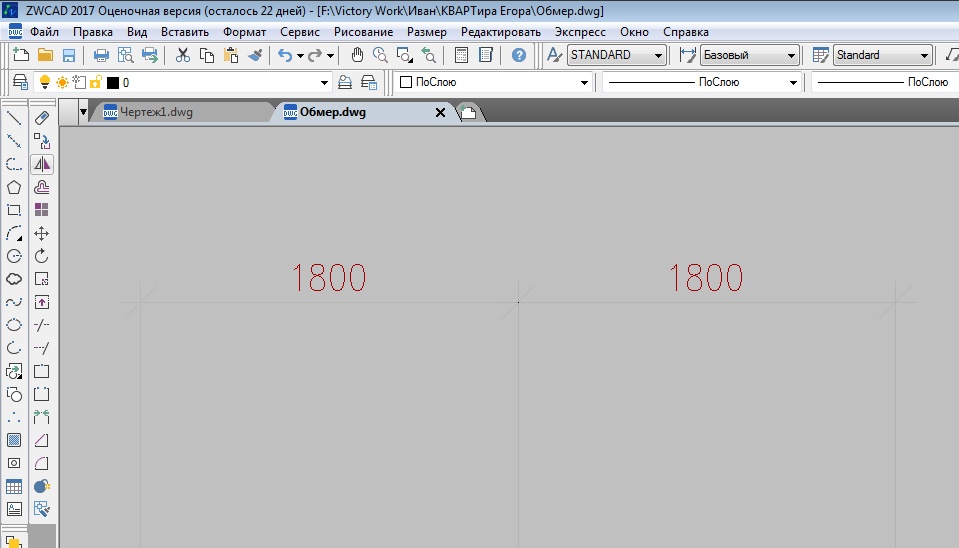The height and width of the screenshot is (548, 959).
Task: Click layer 0 black color swatch
Action: pyautogui.click(x=113, y=83)
